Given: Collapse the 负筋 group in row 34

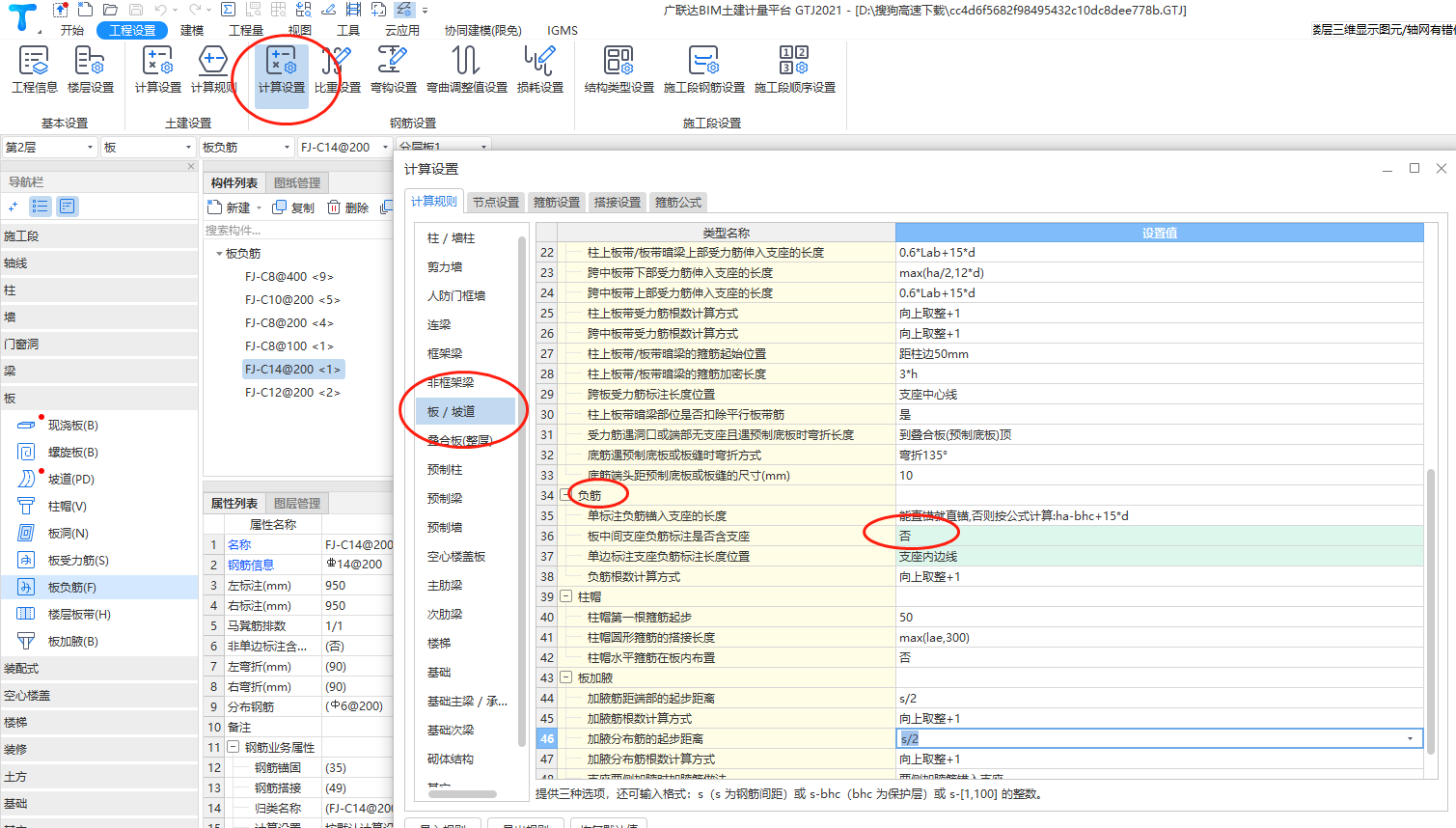Looking at the screenshot, I should 565,495.
